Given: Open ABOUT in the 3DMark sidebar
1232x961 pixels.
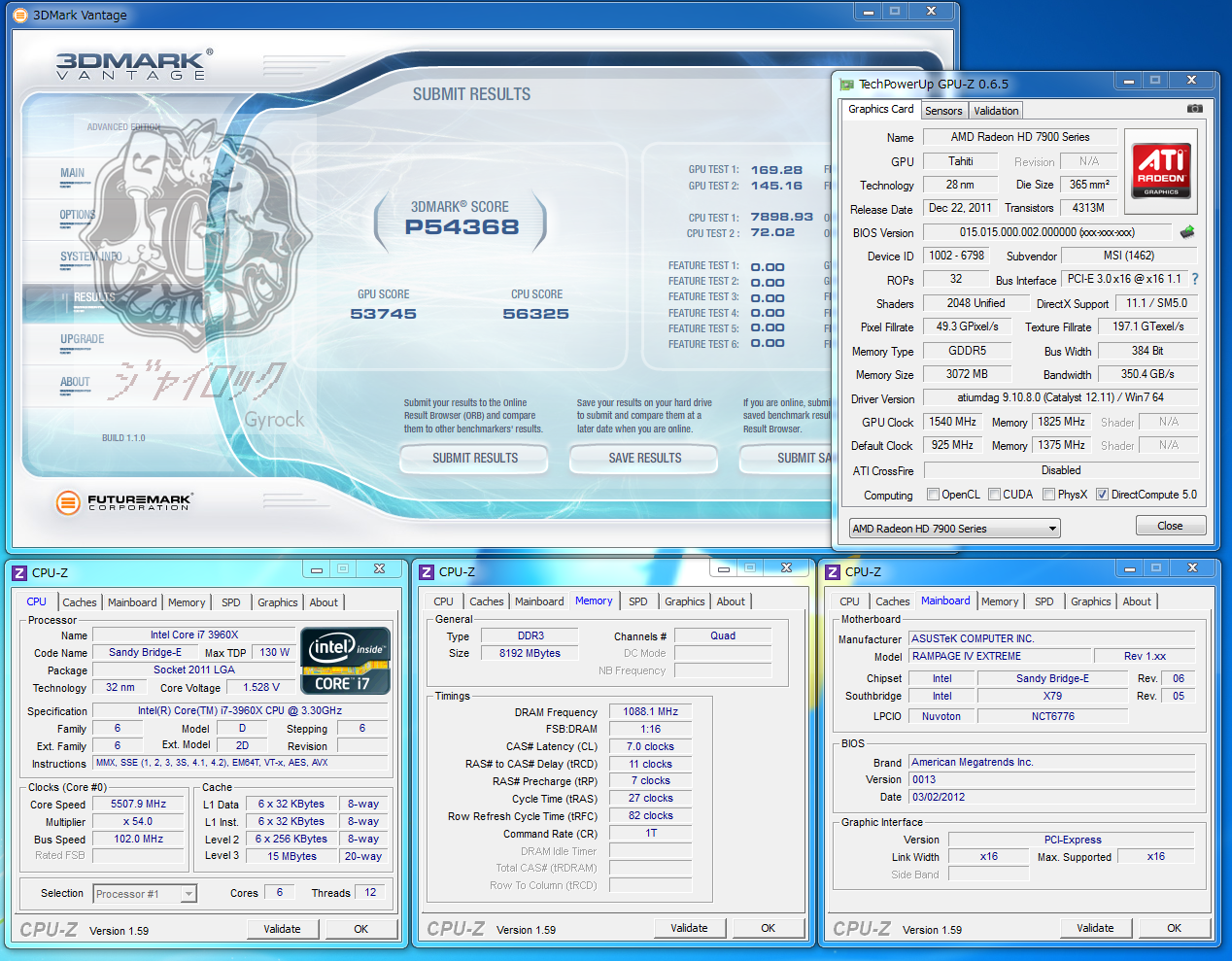Looking at the screenshot, I should (x=75, y=382).
